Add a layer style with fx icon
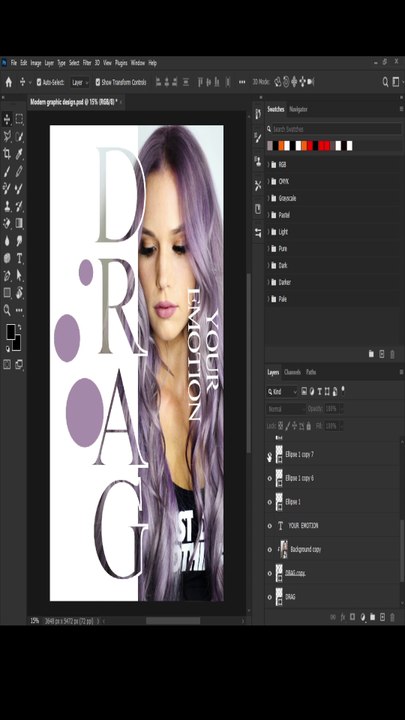Screen dimensions: 405x720 tap(343, 617)
